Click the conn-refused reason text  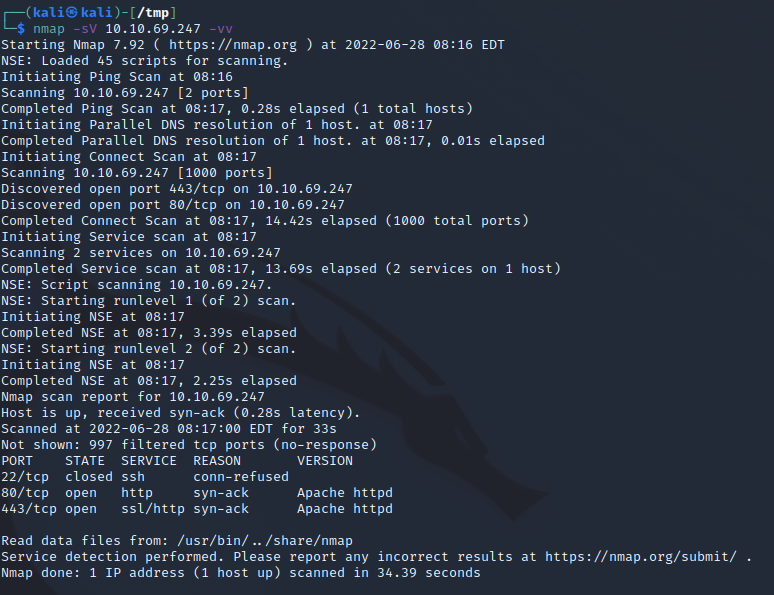[241, 477]
